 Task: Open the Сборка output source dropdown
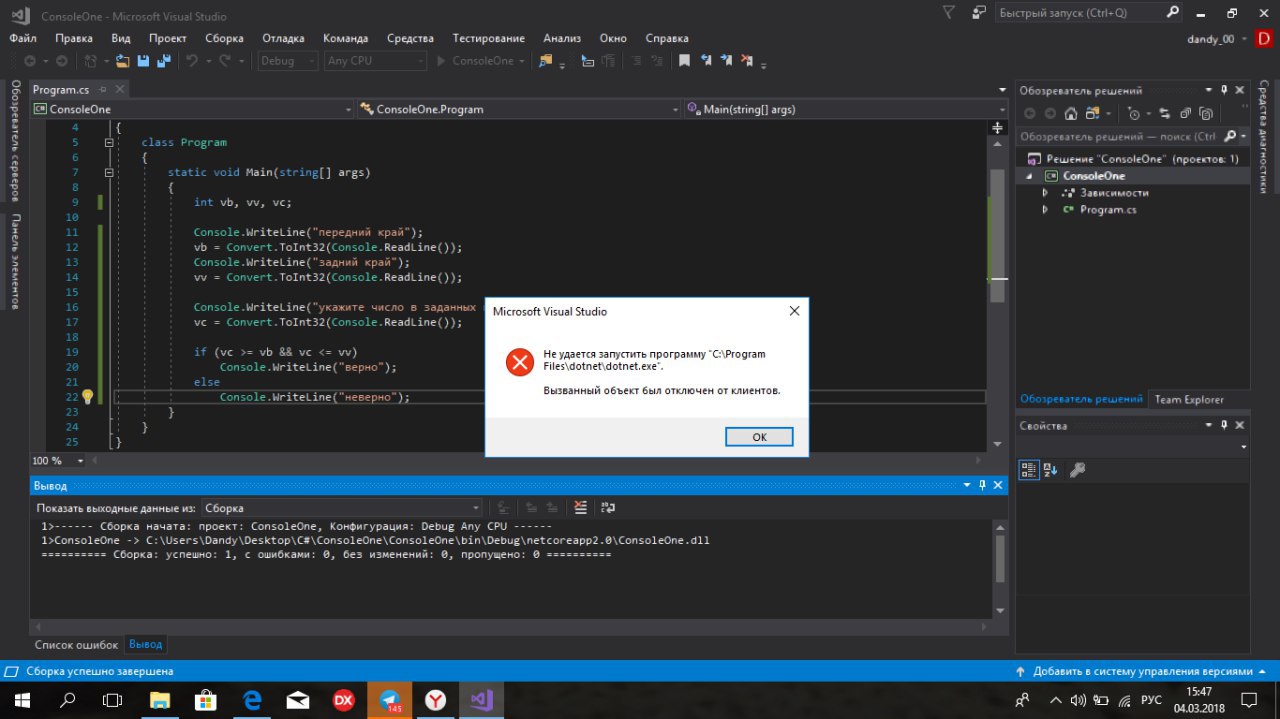coord(344,507)
